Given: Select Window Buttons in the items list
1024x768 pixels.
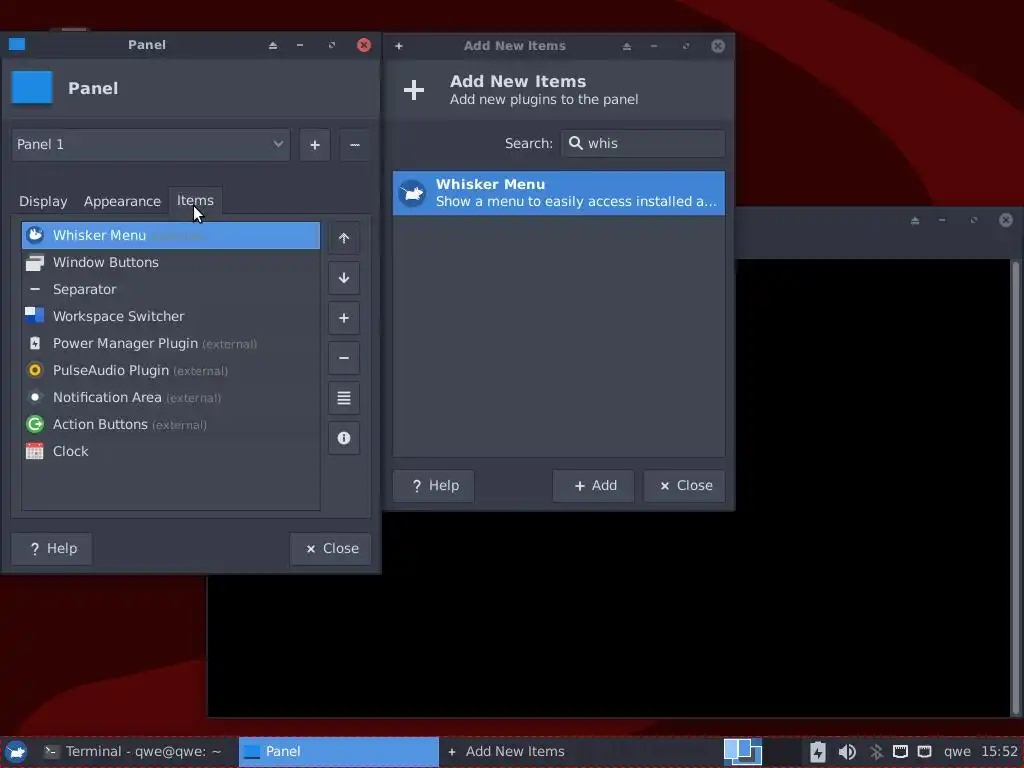Looking at the screenshot, I should click(171, 263).
